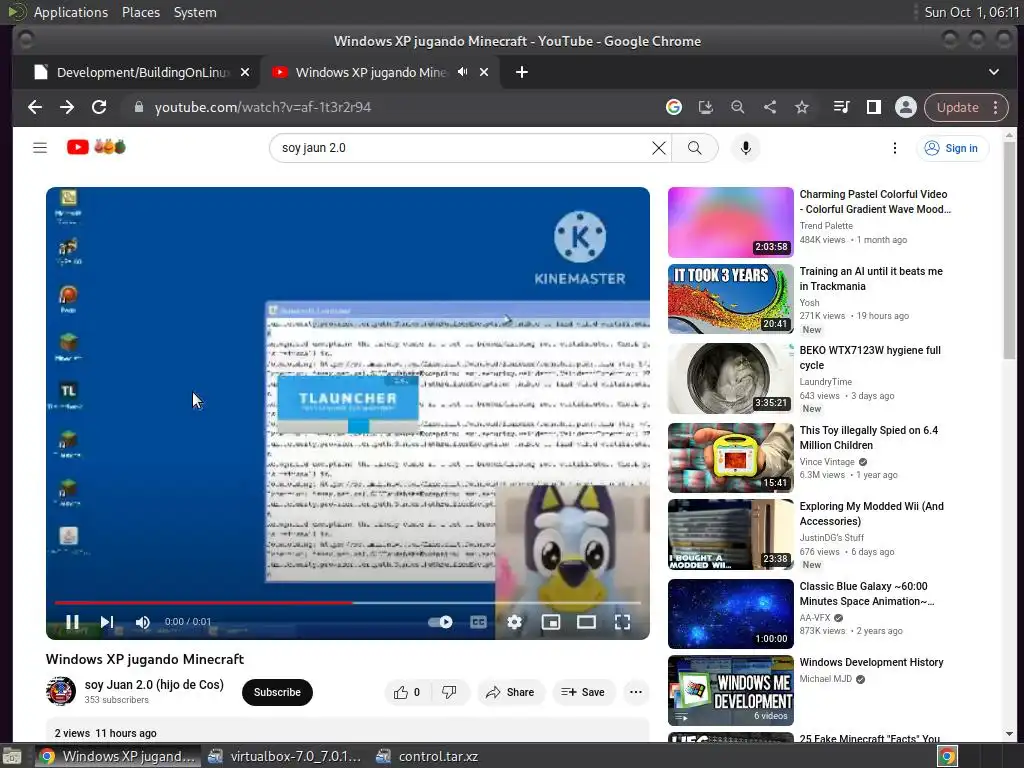Screen dimensions: 1024x768
Task: Open more actions ellipsis under video
Action: [635, 692]
